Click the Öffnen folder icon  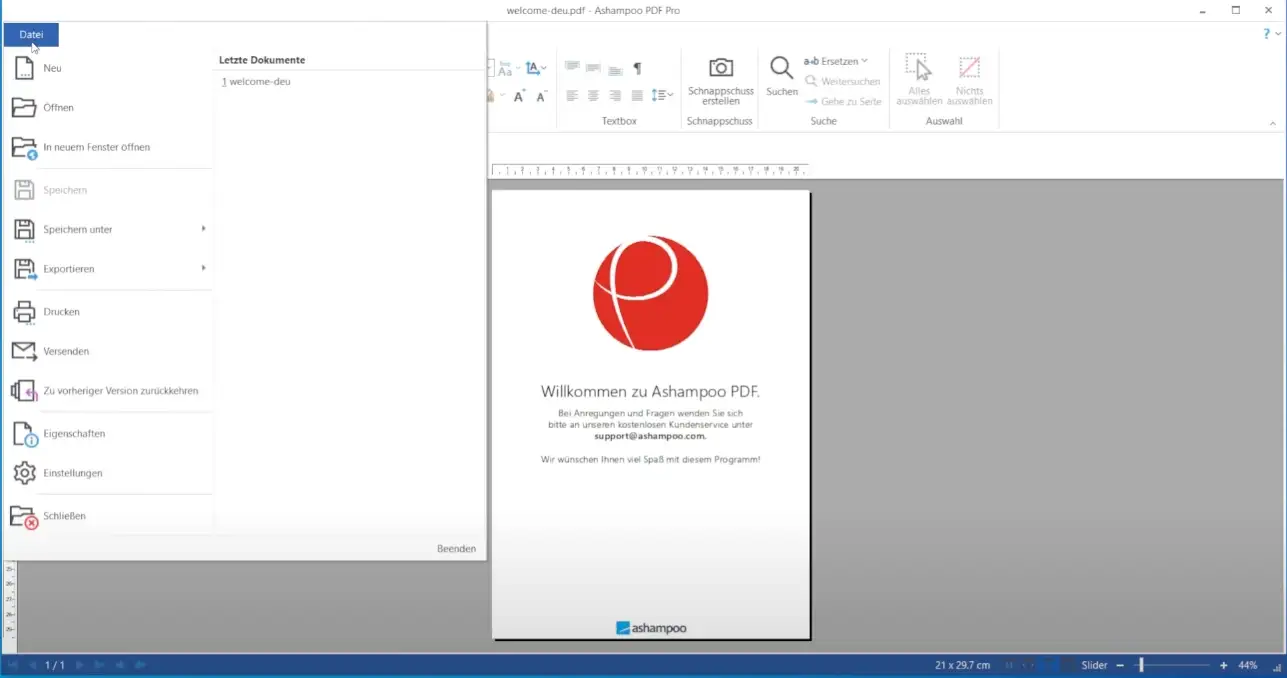24,108
